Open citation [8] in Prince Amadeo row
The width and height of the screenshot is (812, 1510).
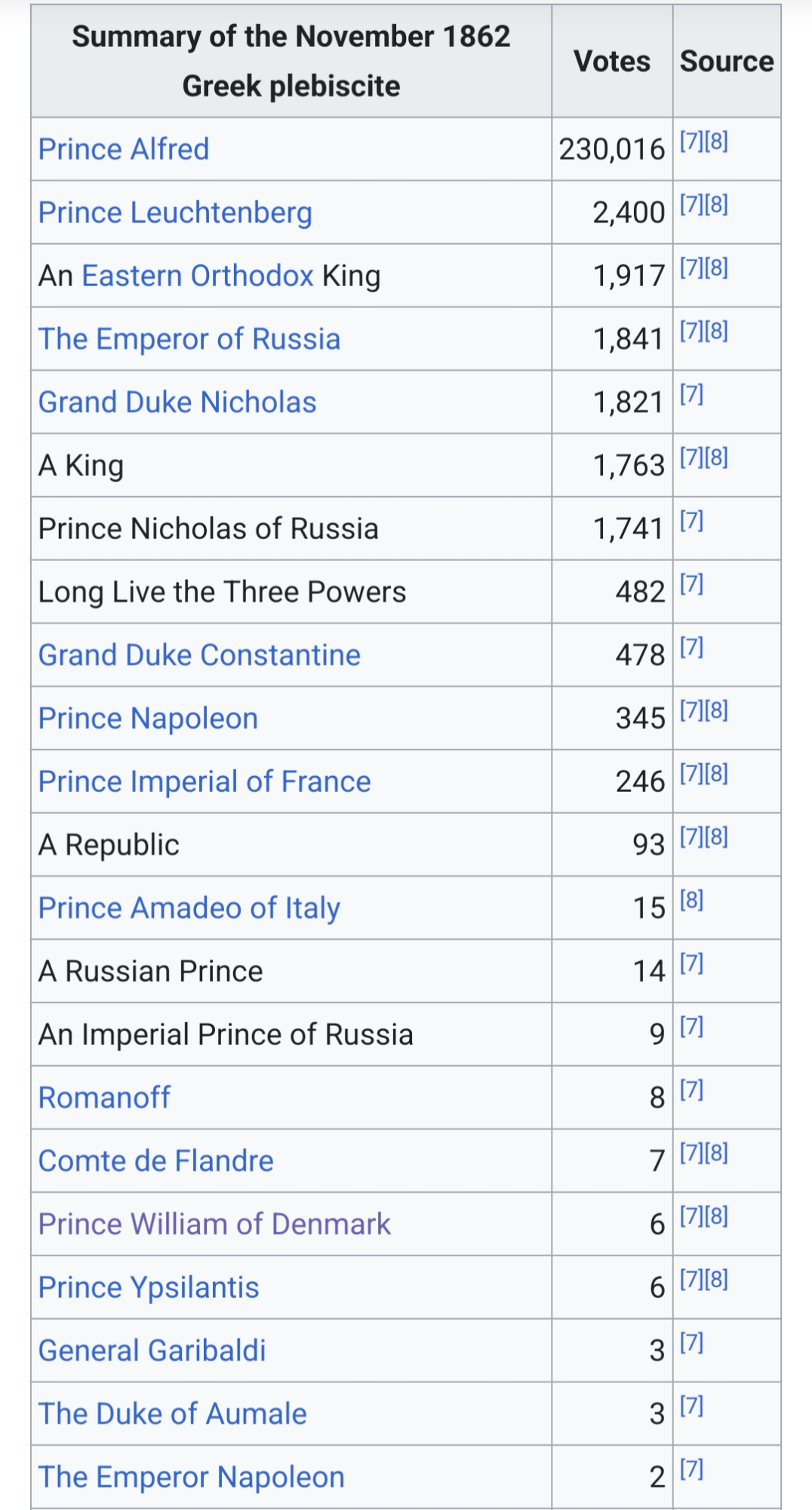coord(691,900)
